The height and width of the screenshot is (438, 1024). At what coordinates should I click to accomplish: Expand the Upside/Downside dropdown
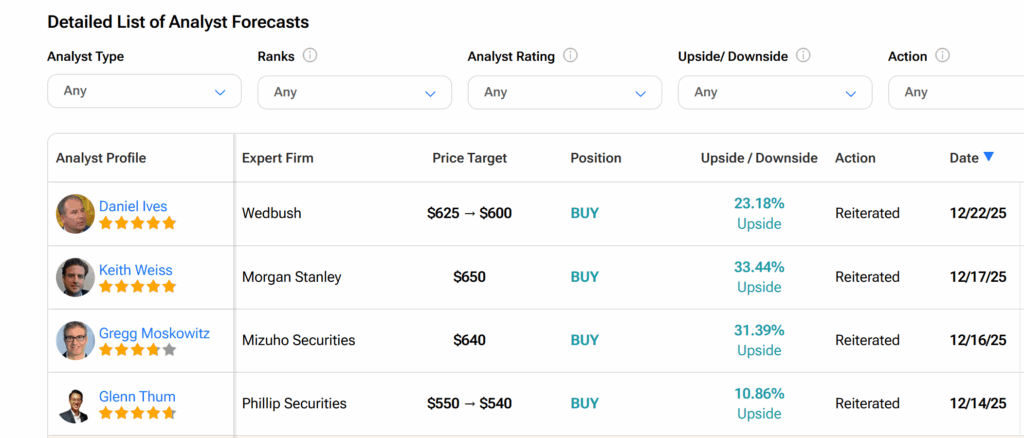click(774, 92)
